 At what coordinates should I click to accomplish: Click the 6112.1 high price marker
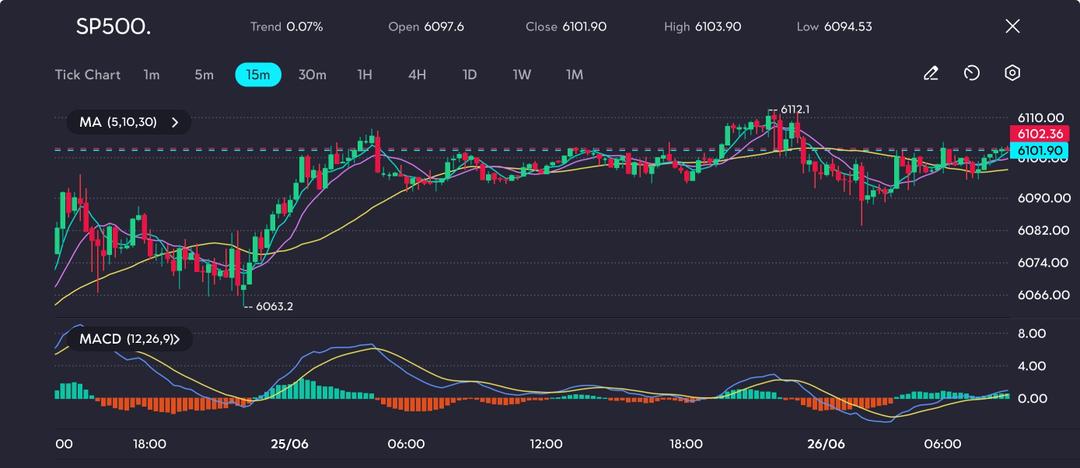(794, 109)
